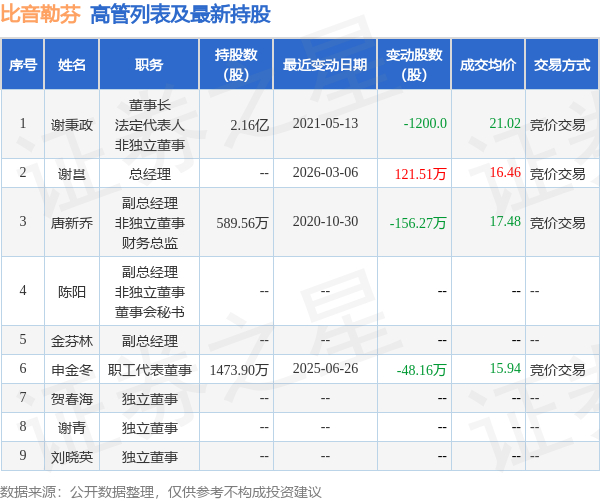Viewport: 600px width, 501px height.
Task: Click the change value -156.27万
Action: pos(418,223)
